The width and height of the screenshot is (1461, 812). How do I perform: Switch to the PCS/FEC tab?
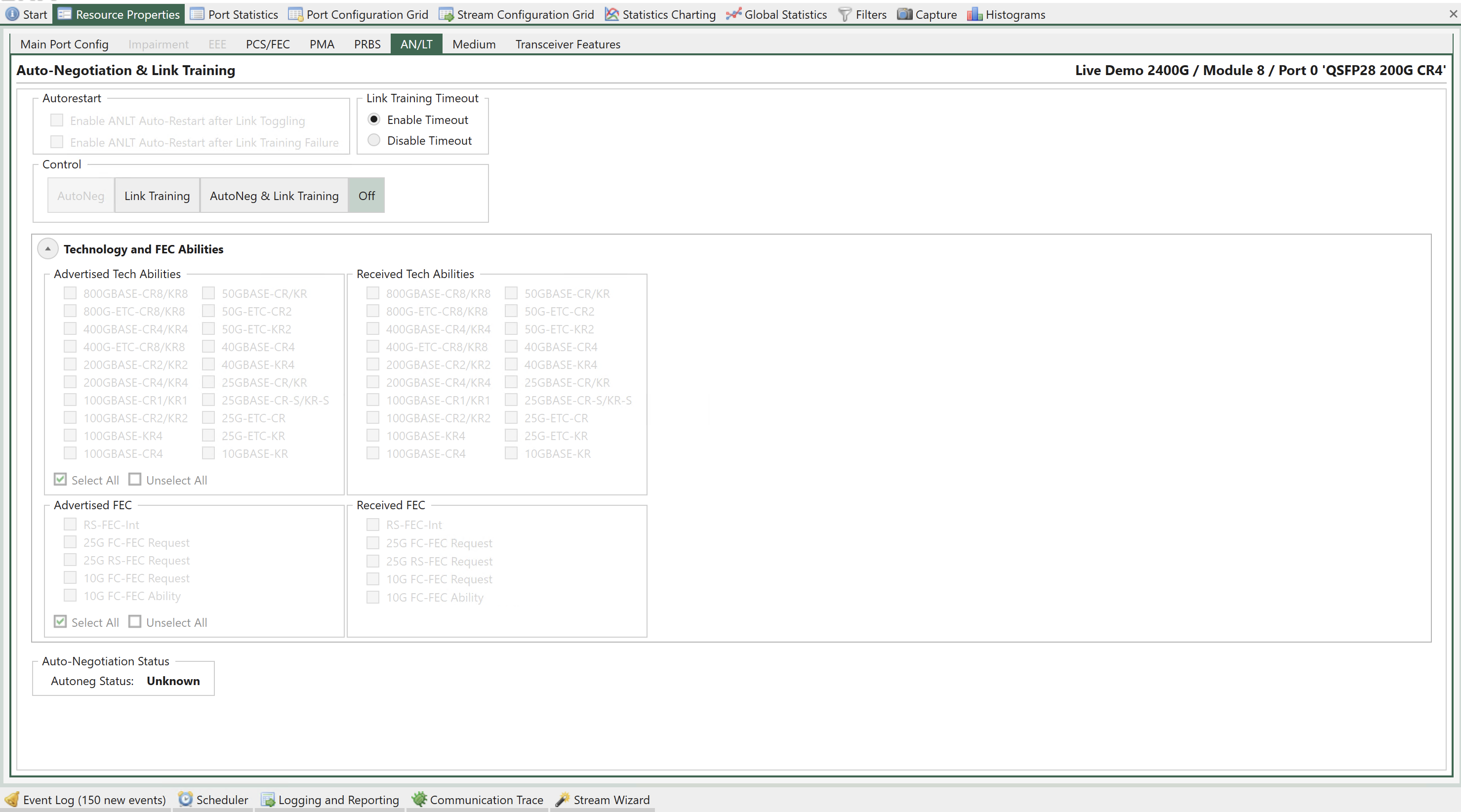click(x=266, y=44)
